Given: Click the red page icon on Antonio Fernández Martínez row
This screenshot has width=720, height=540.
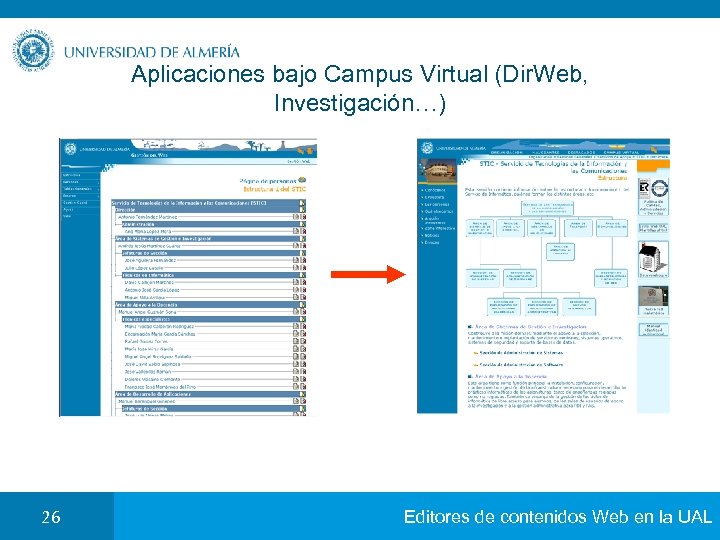Looking at the screenshot, I should click(303, 217).
